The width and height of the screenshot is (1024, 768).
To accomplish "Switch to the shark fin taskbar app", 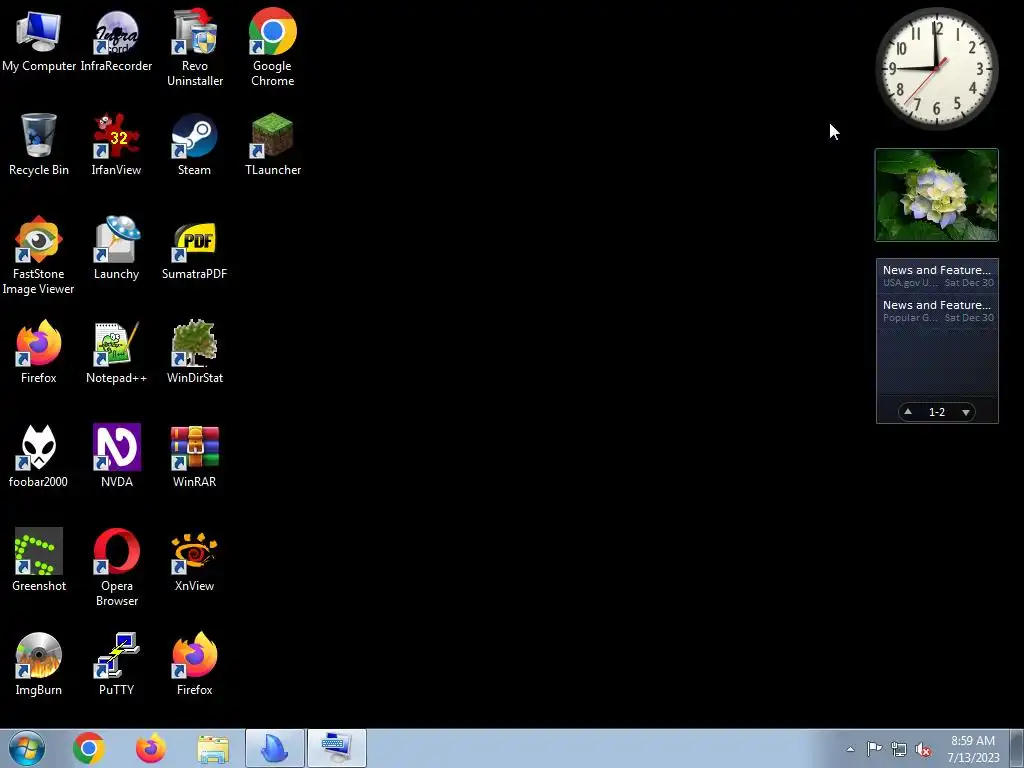I will pos(275,748).
